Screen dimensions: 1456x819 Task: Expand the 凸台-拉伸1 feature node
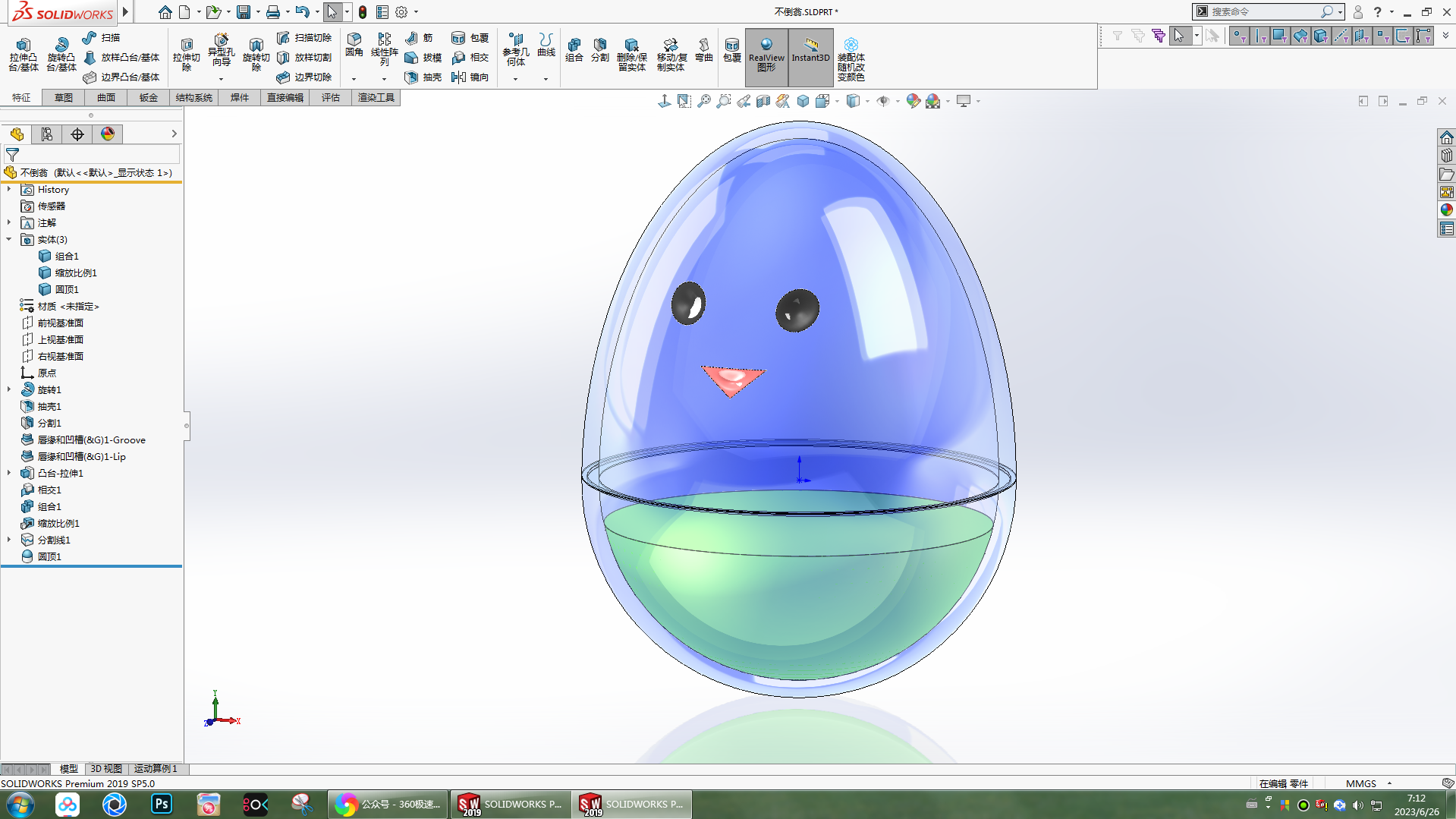coord(9,473)
